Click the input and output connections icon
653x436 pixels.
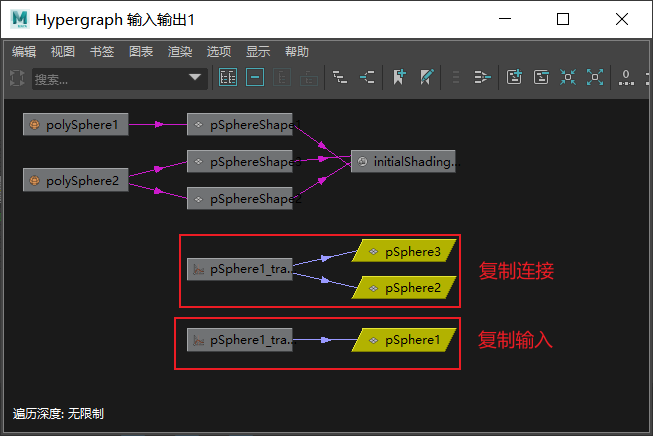[367, 77]
